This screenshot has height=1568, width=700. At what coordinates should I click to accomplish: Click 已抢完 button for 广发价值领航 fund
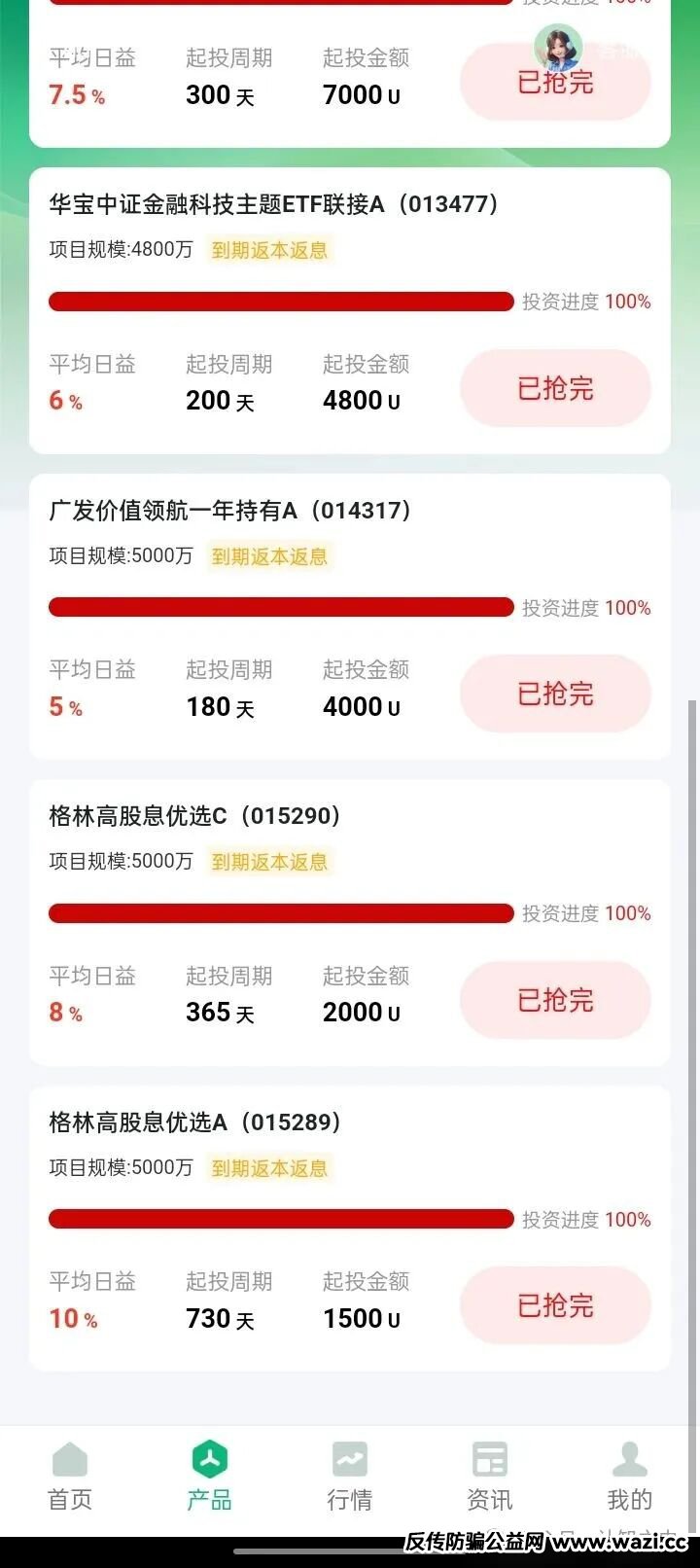tap(555, 694)
